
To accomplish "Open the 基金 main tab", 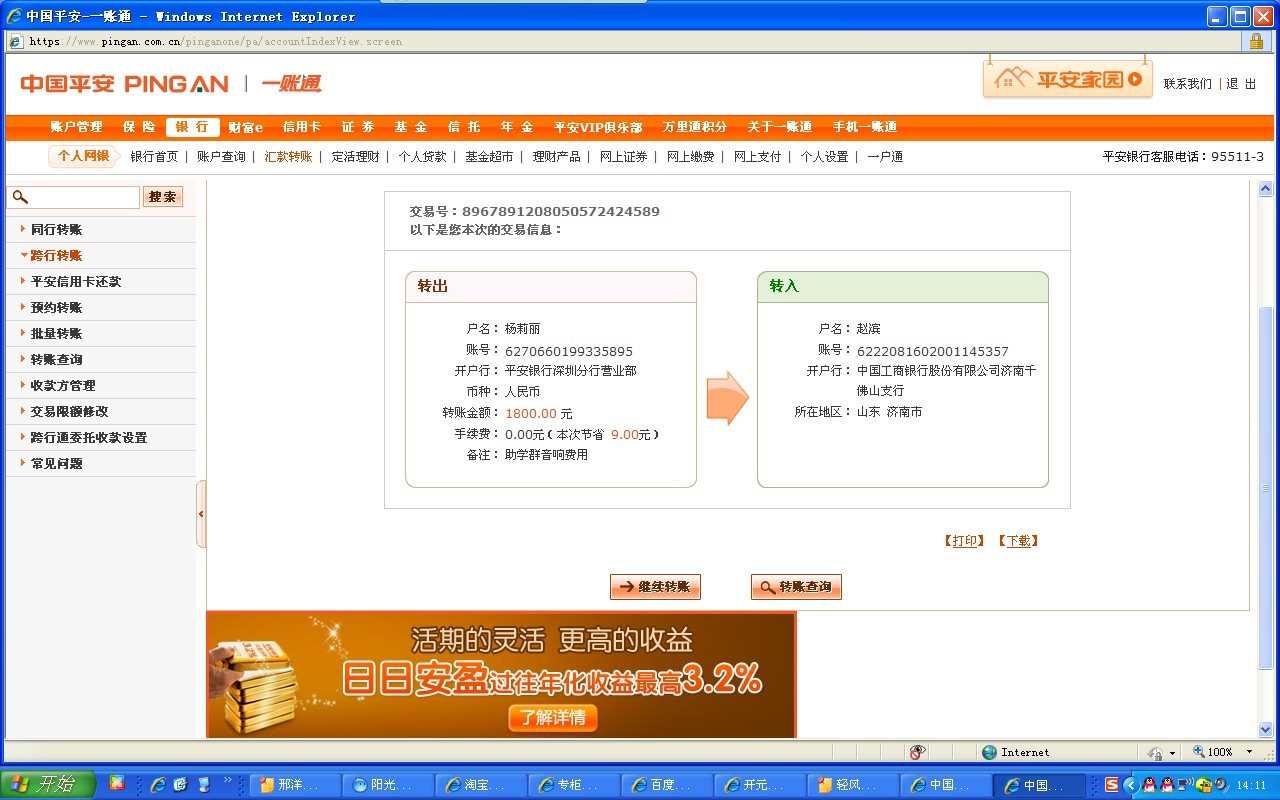I will [411, 127].
